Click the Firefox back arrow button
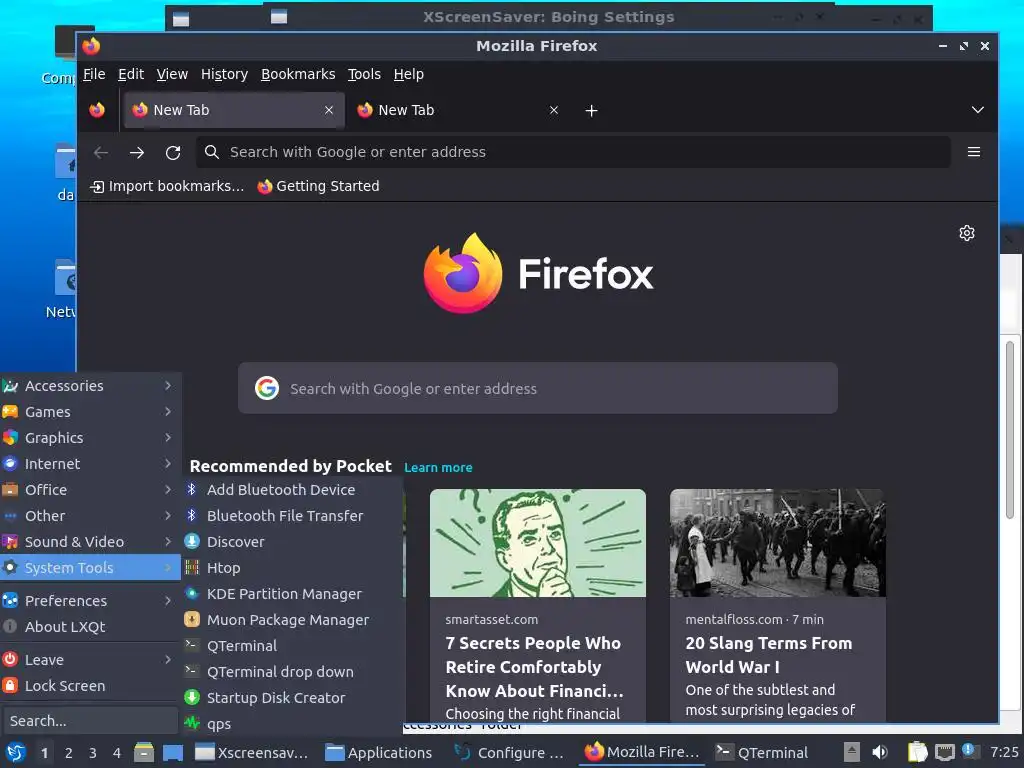 pos(101,153)
